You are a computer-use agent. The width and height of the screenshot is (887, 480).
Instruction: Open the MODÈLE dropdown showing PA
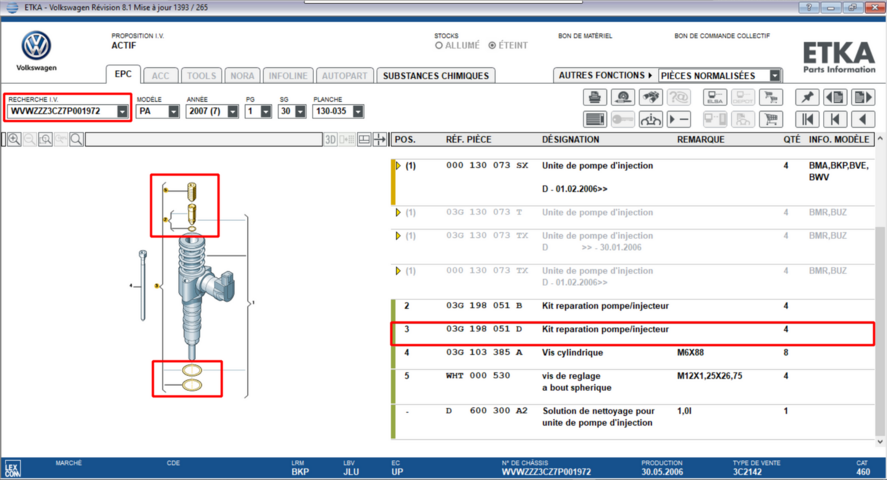click(174, 111)
